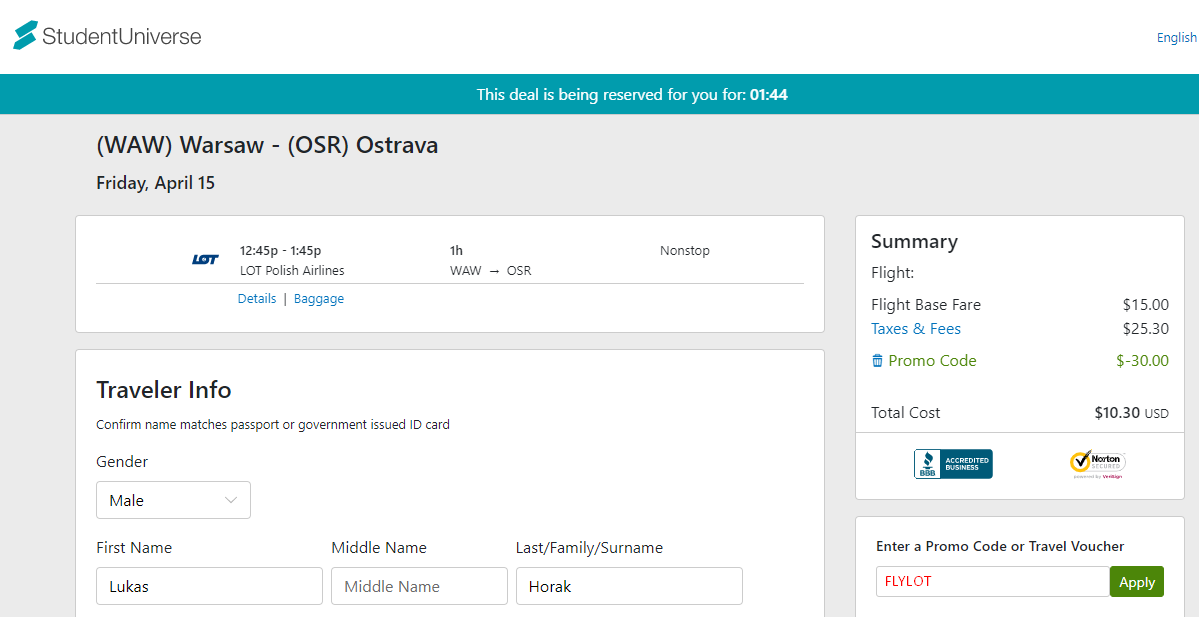Open the English language selector
This screenshot has height=617, width=1199.
coord(1176,37)
